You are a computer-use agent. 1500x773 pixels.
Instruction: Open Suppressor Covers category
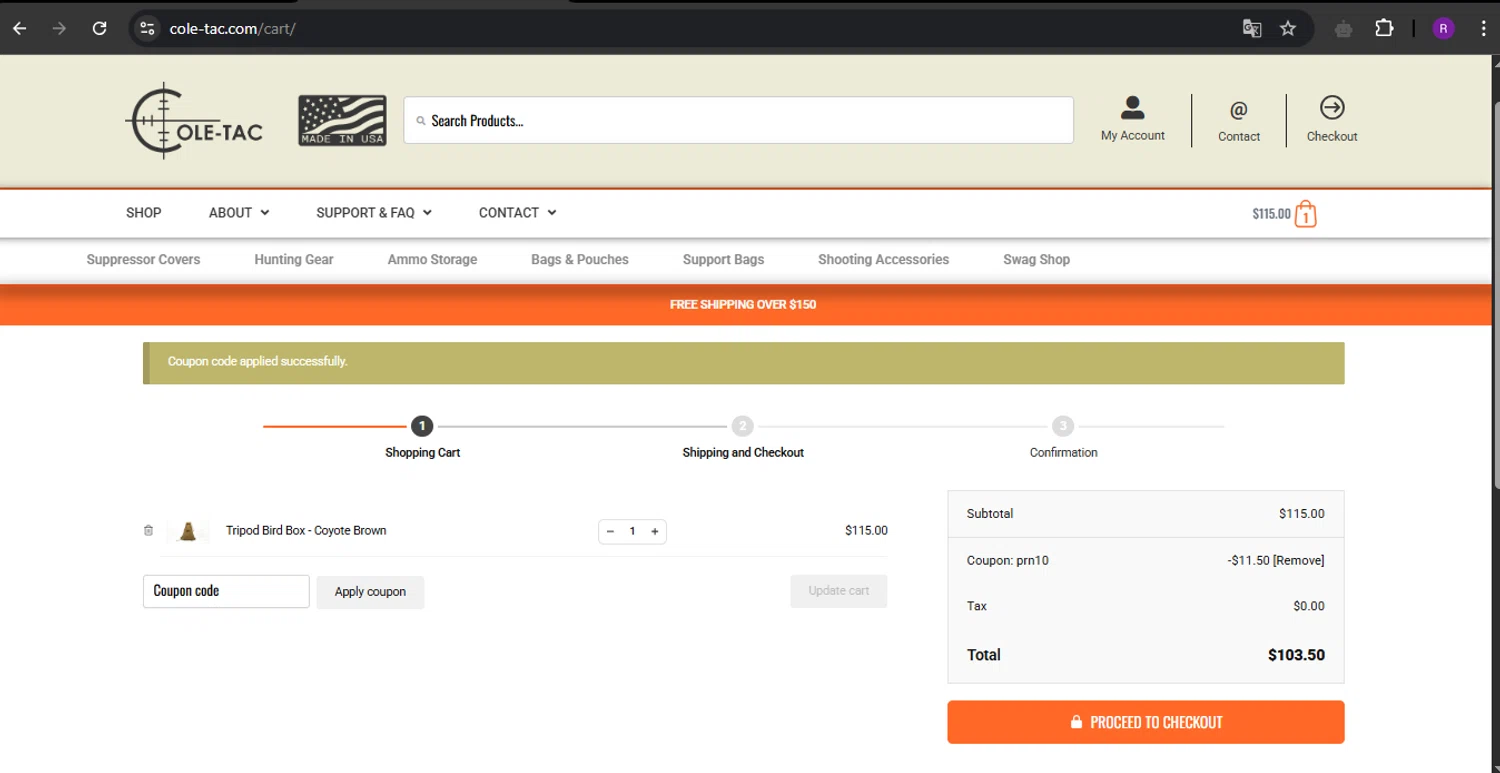[143, 259]
